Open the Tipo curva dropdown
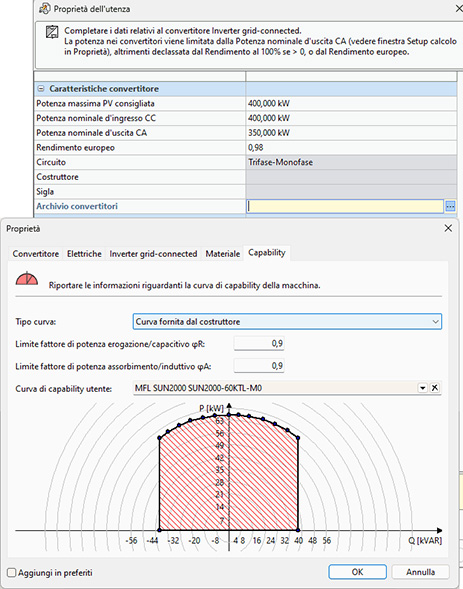 coord(287,322)
